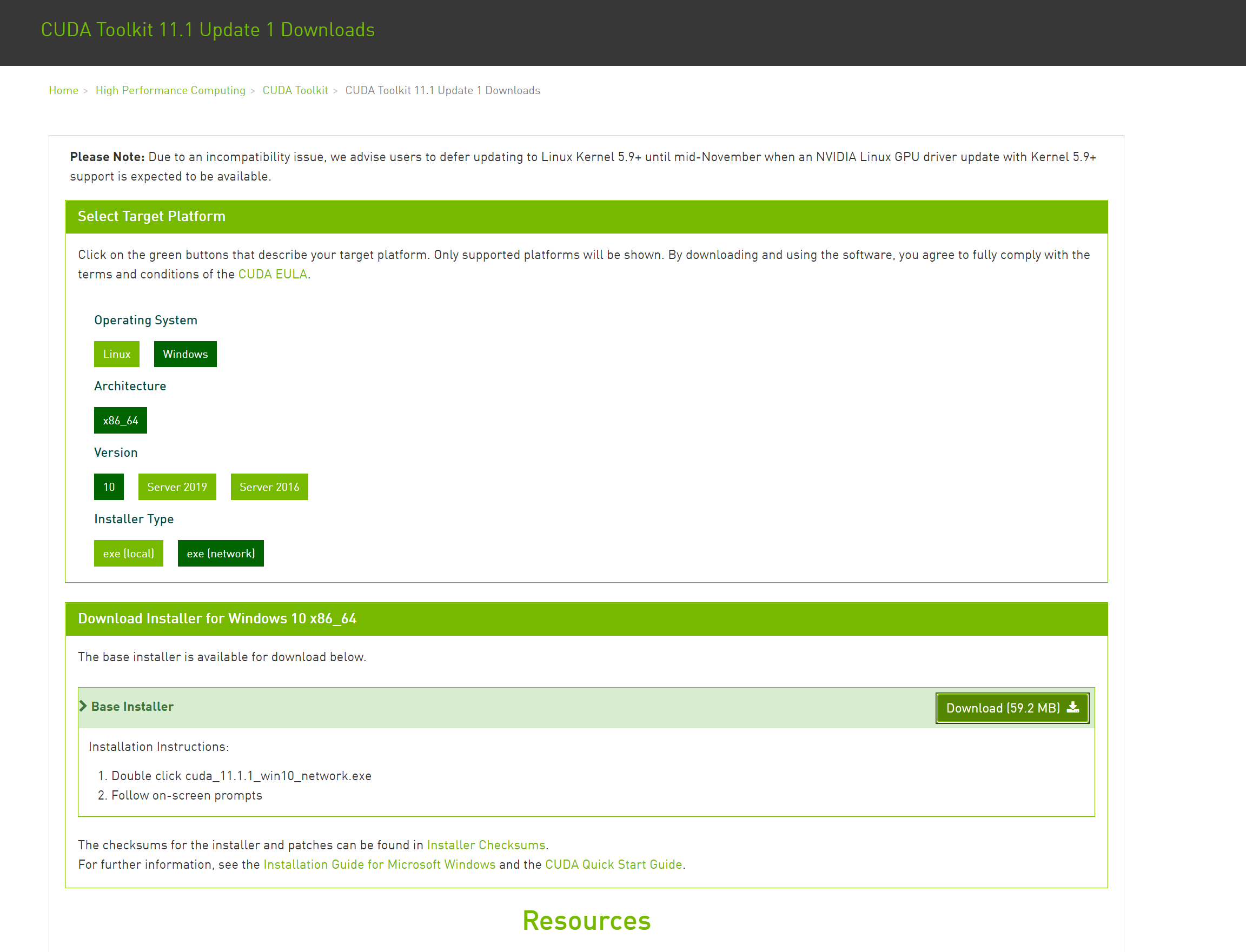1246x952 pixels.
Task: Select exe (local) installer type
Action: point(128,554)
